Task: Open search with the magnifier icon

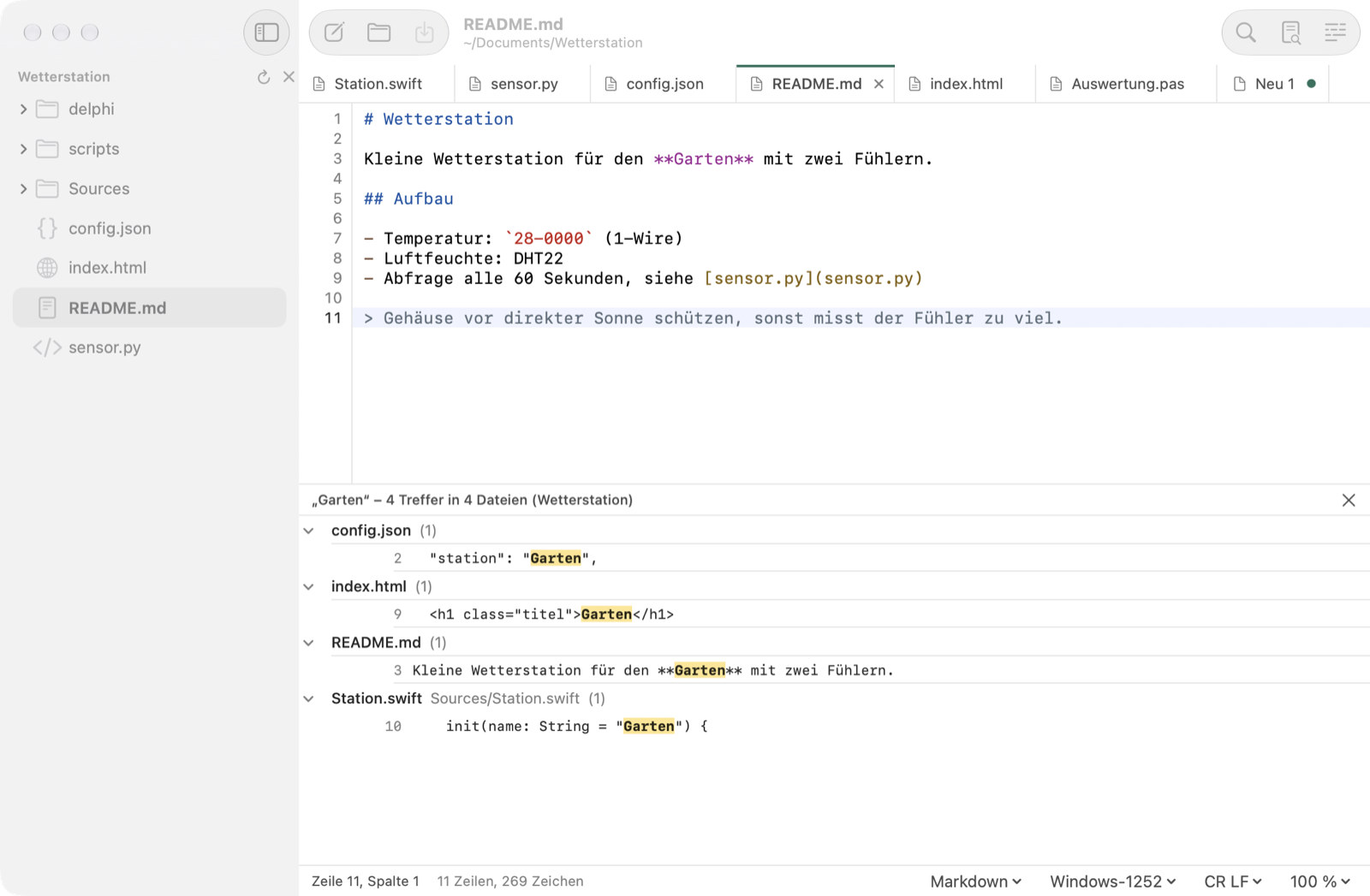Action: click(1246, 33)
